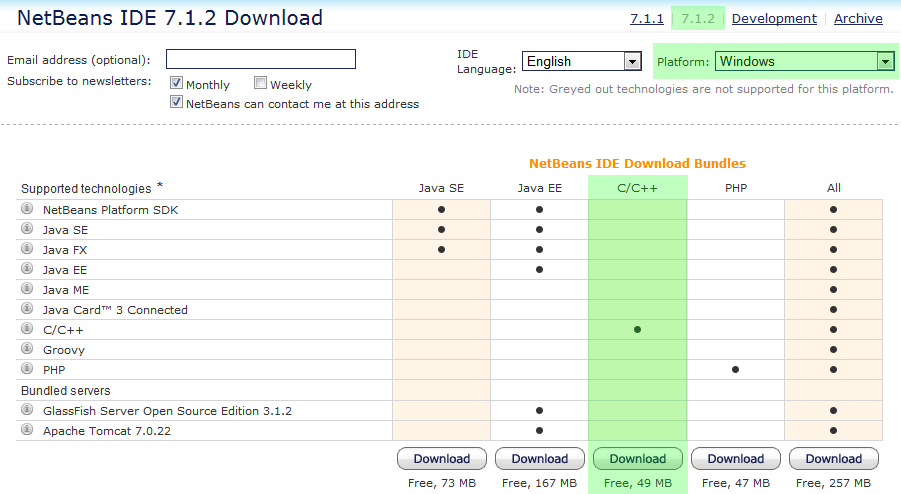Click the 'Free, 167 MB' size text
The height and width of the screenshot is (494, 901).
[540, 483]
